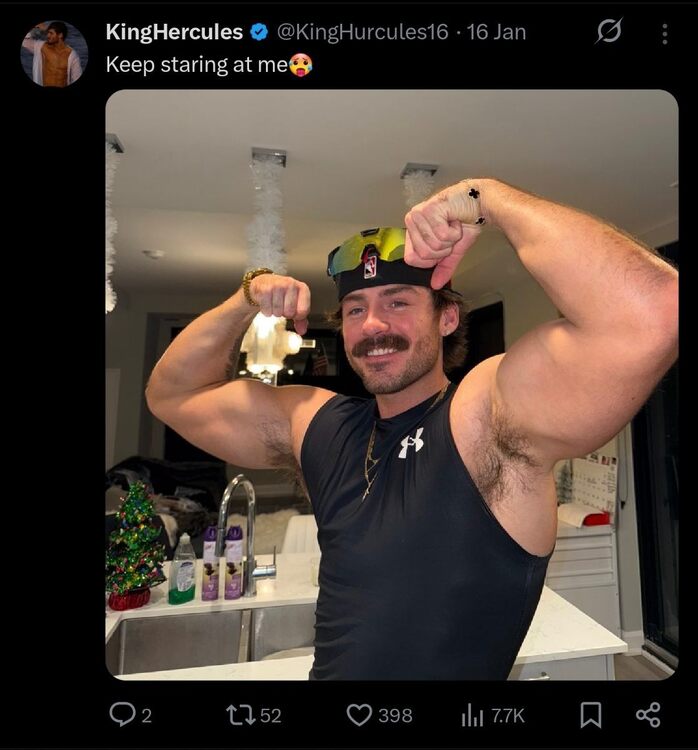Image resolution: width=698 pixels, height=750 pixels.
Task: Open the 7.7K view count analytics
Action: coord(508,716)
